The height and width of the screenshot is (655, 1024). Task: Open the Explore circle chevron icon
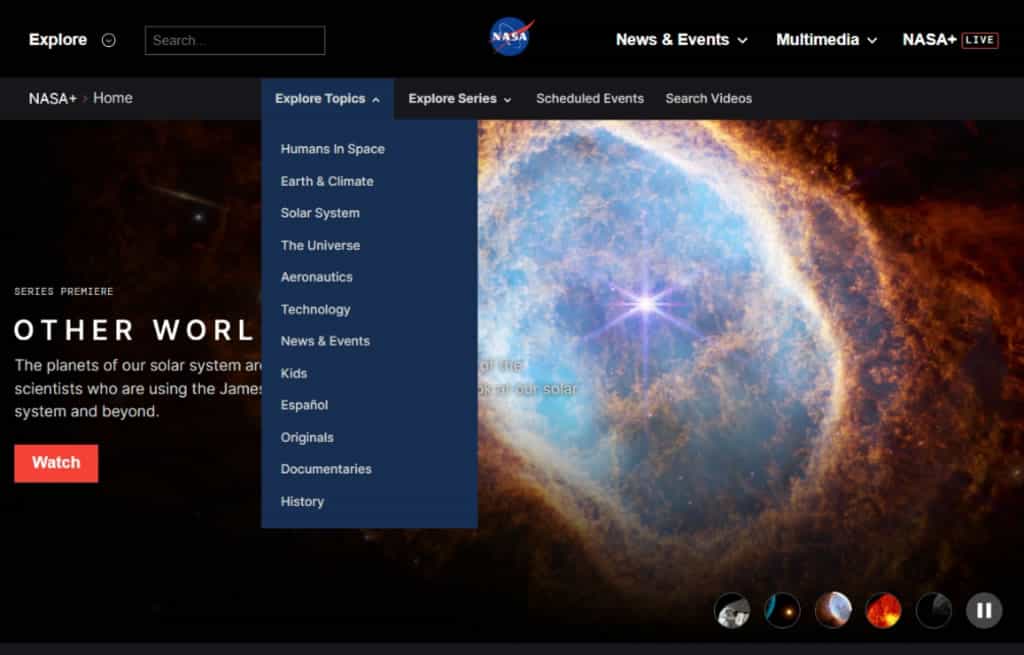(x=109, y=40)
